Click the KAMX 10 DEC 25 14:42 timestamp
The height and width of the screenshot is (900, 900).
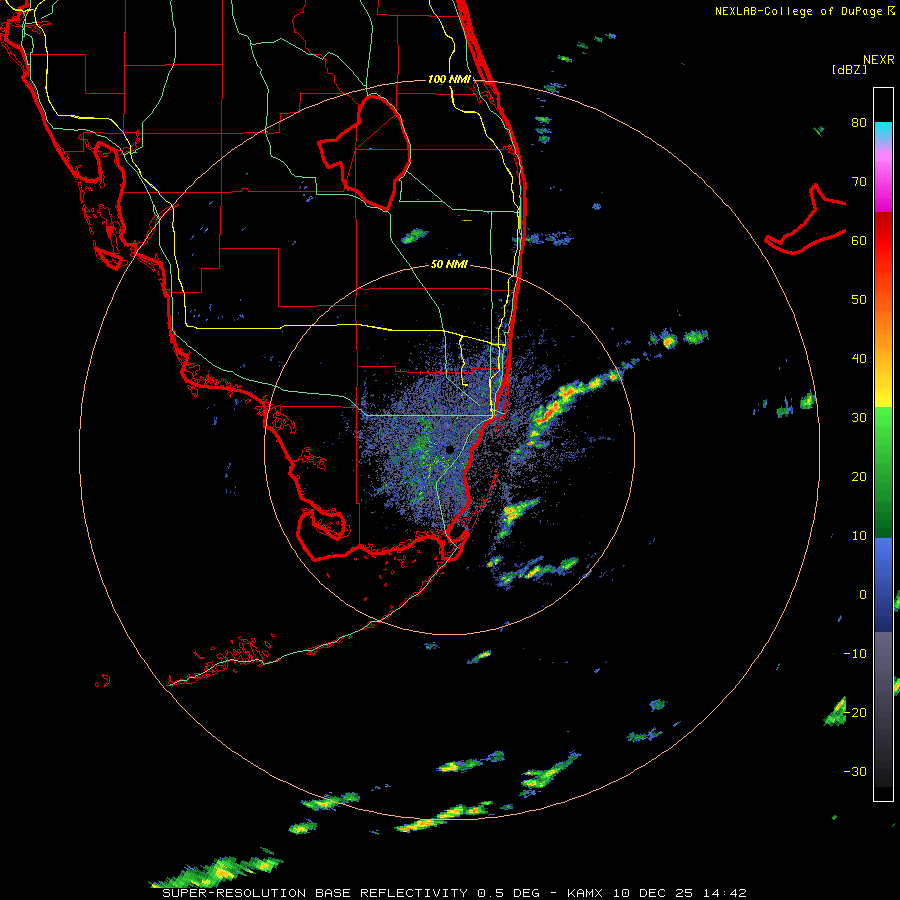pos(657,893)
